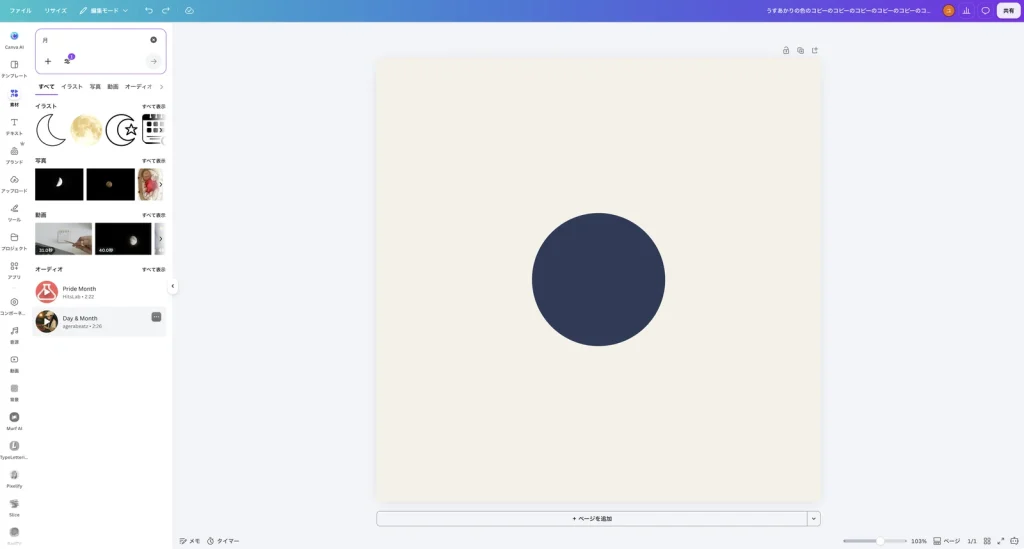Viewport: 1024px width, 549px height.
Task: Lock the page with the padlock icon
Action: pyautogui.click(x=786, y=50)
